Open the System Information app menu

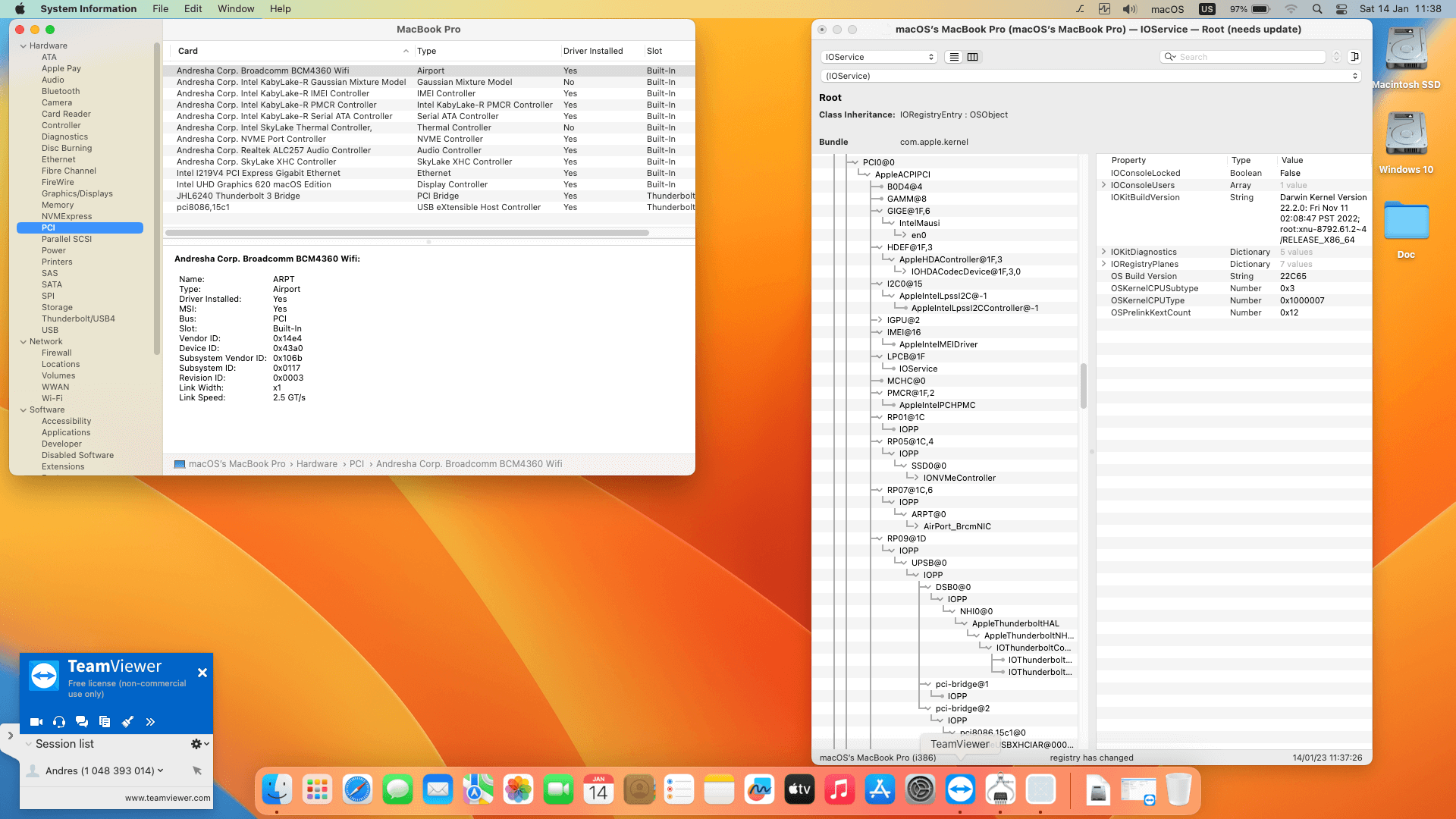coord(88,9)
